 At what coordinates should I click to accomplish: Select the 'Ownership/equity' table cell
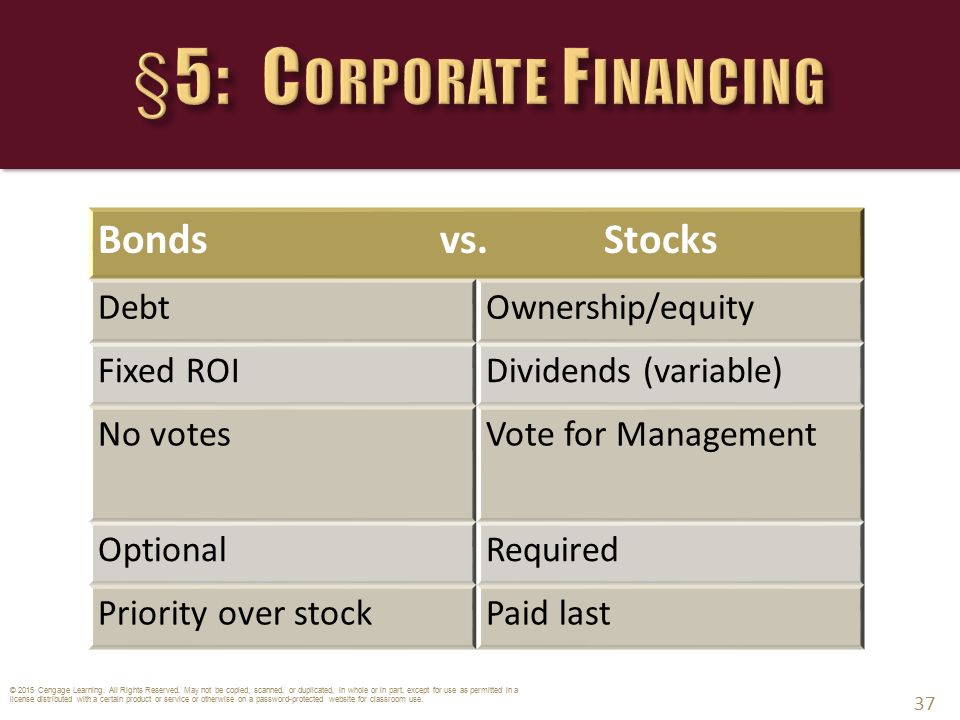[x=670, y=310]
